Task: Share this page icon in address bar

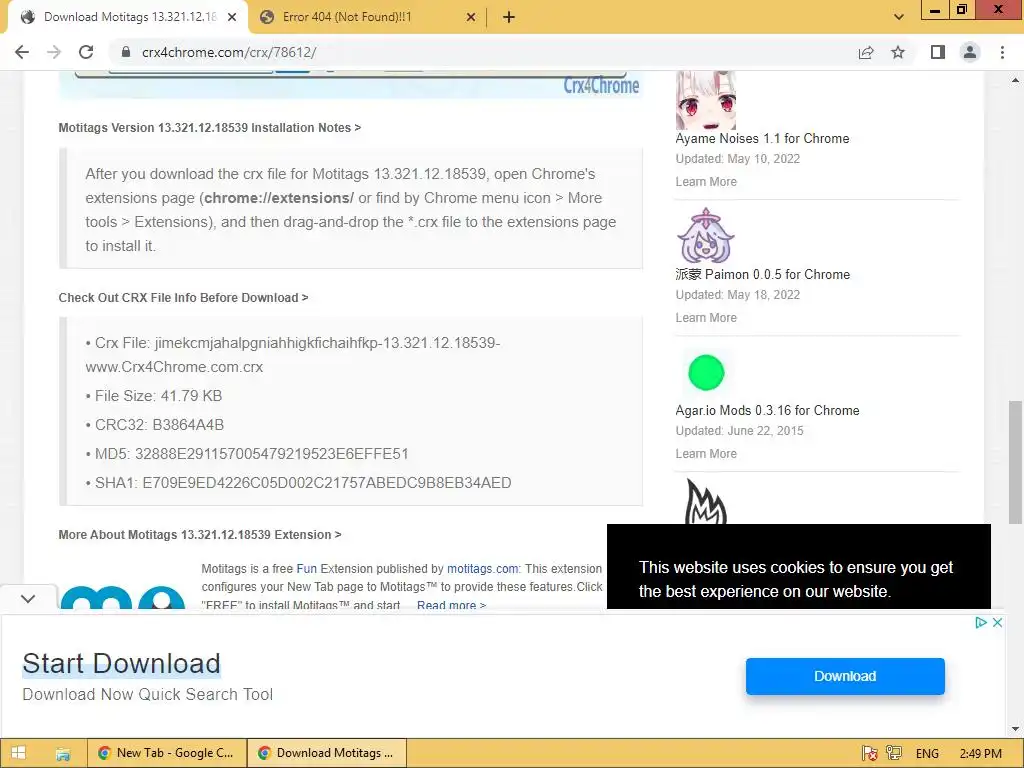Action: [866, 52]
